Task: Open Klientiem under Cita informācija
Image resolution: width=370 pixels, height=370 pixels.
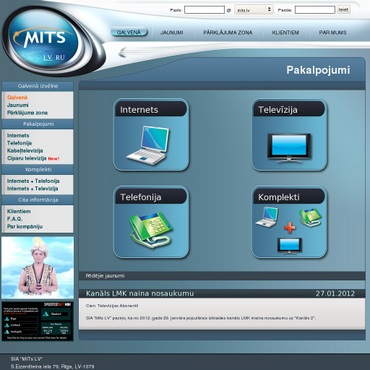Action: [x=19, y=211]
